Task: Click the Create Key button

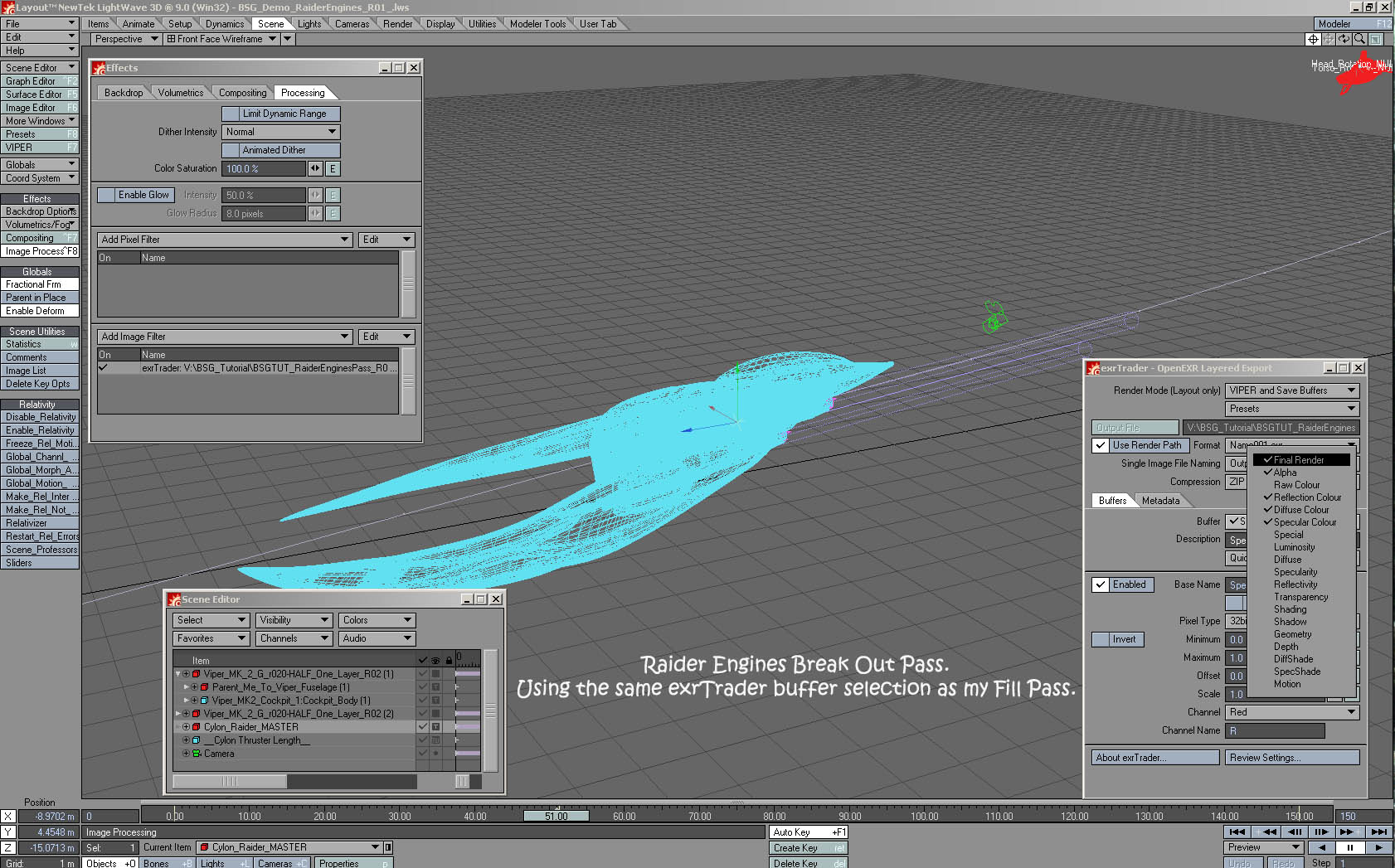Action: [808, 847]
